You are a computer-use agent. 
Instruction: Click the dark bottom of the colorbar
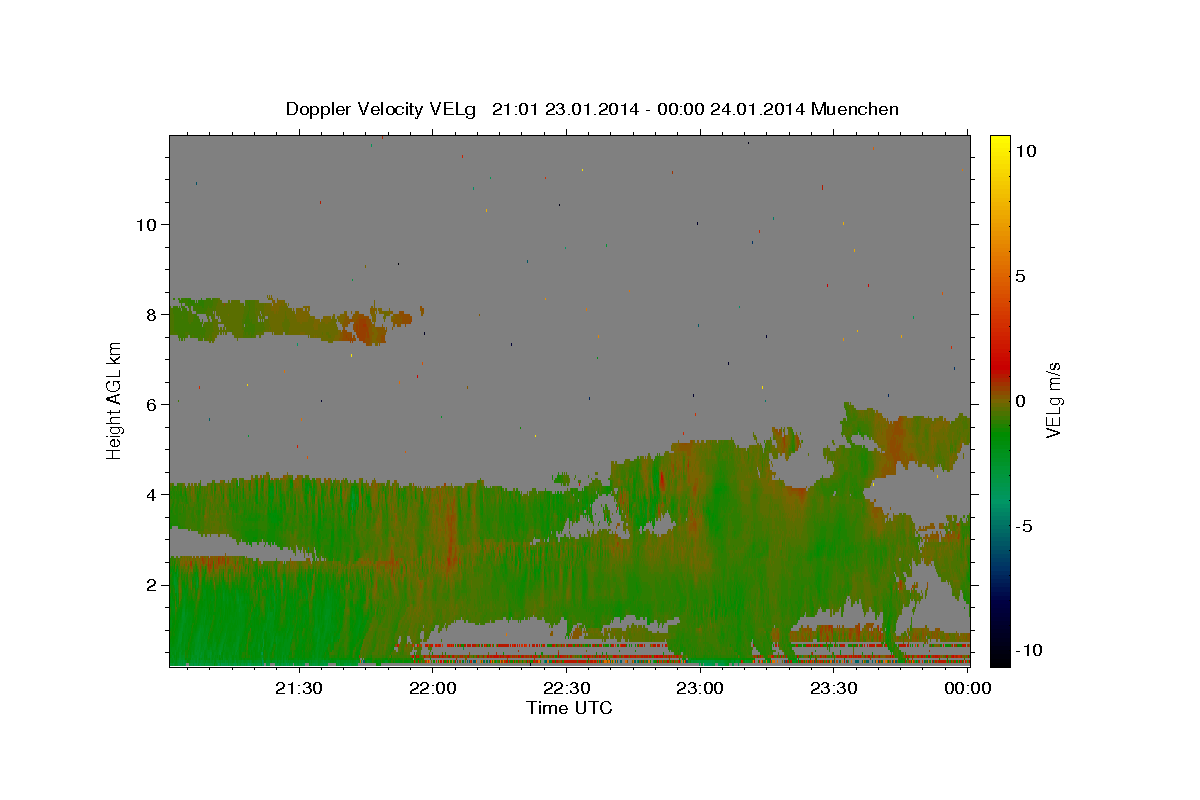point(999,650)
